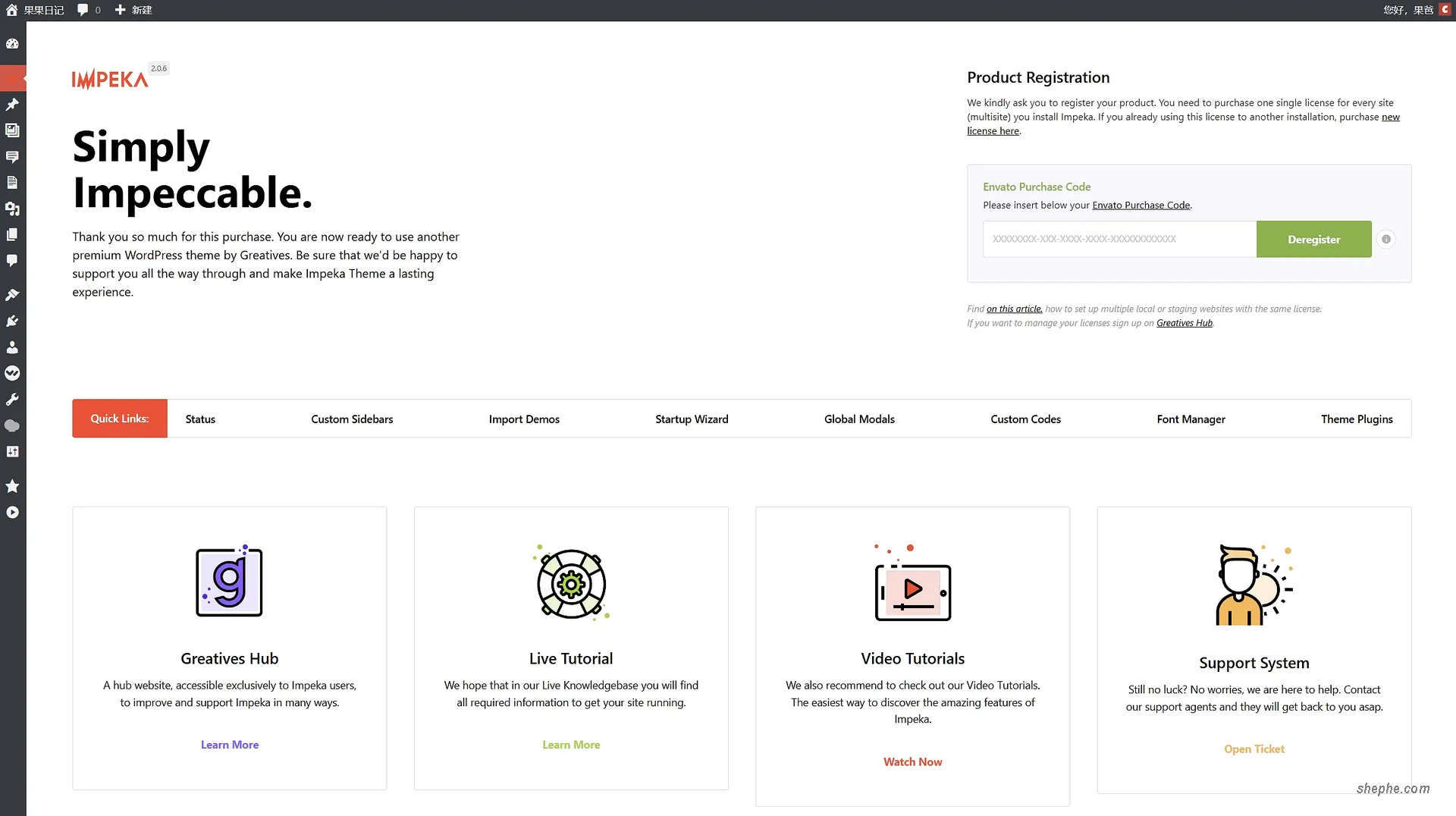Open the WordPress Dashboard icon
Viewport: 1456px width, 816px height.
click(x=12, y=43)
